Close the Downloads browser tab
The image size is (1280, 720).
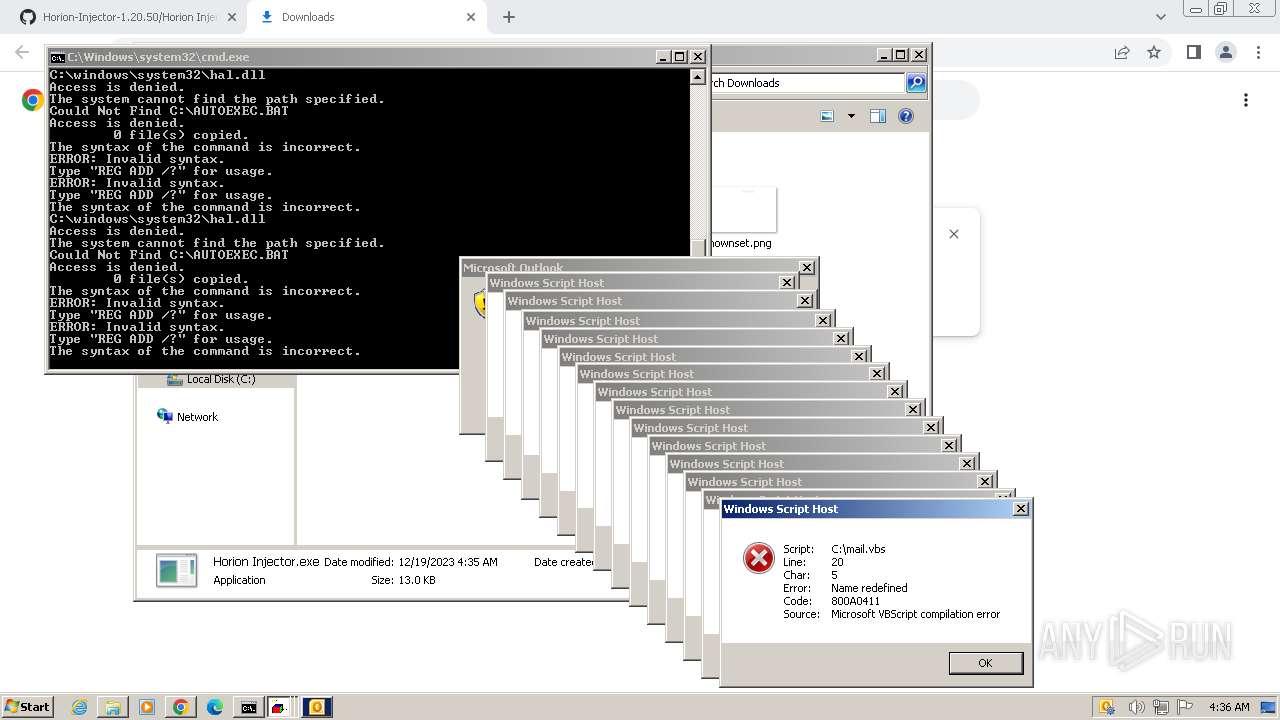[471, 17]
